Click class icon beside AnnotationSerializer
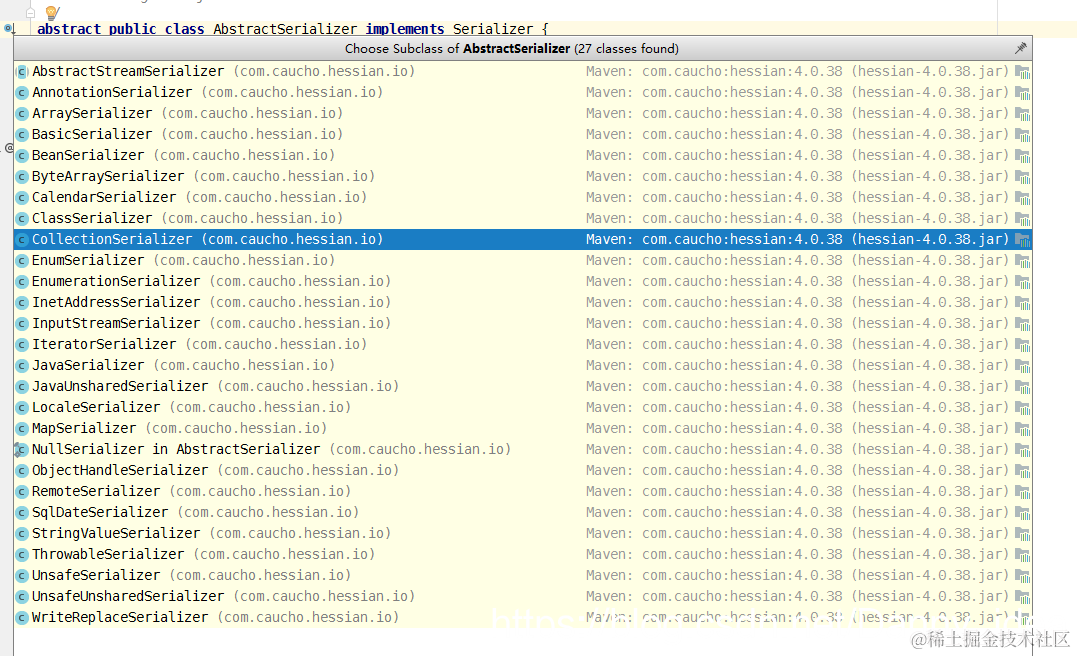Viewport: 1077px width, 656px height. point(22,93)
